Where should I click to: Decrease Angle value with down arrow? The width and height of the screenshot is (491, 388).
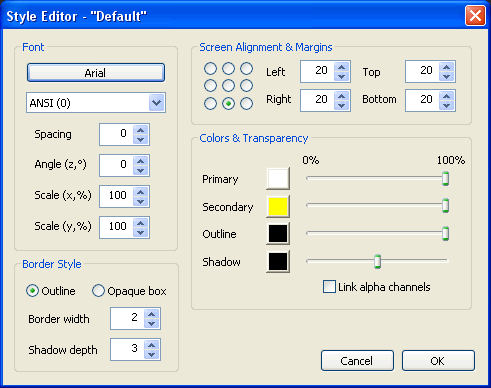141,170
